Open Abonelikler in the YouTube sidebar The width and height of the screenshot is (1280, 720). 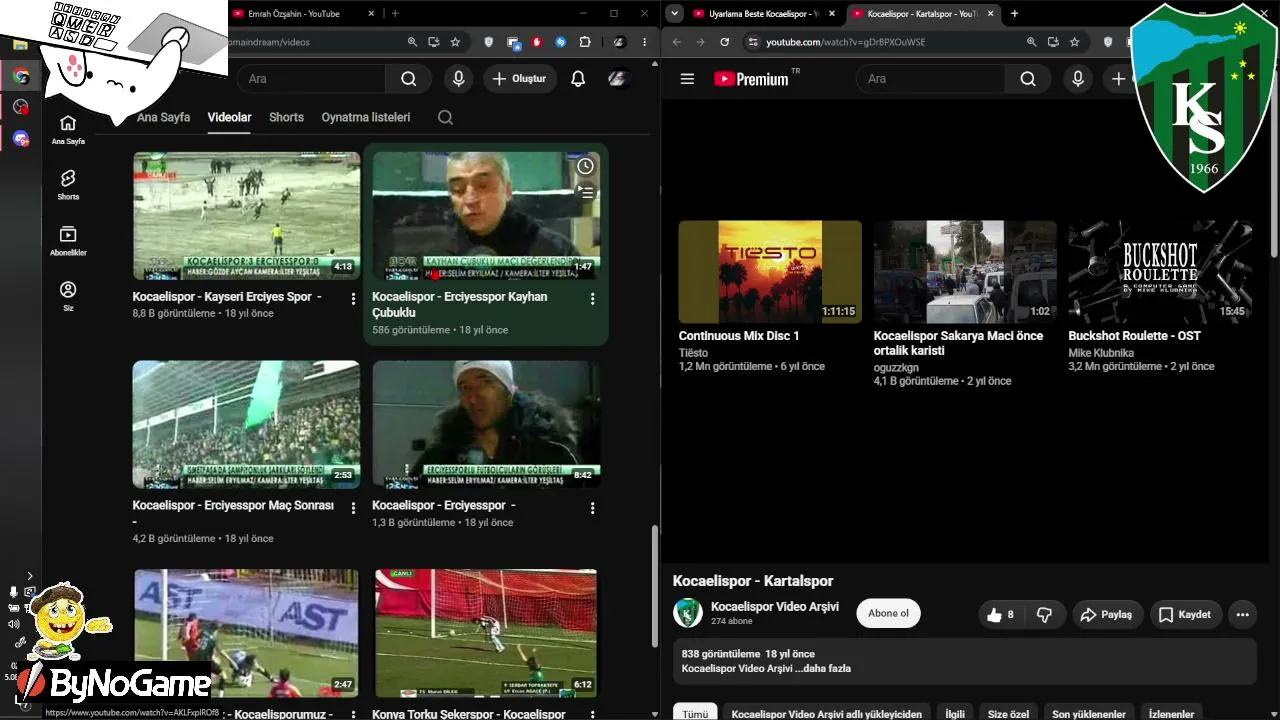[x=68, y=241]
